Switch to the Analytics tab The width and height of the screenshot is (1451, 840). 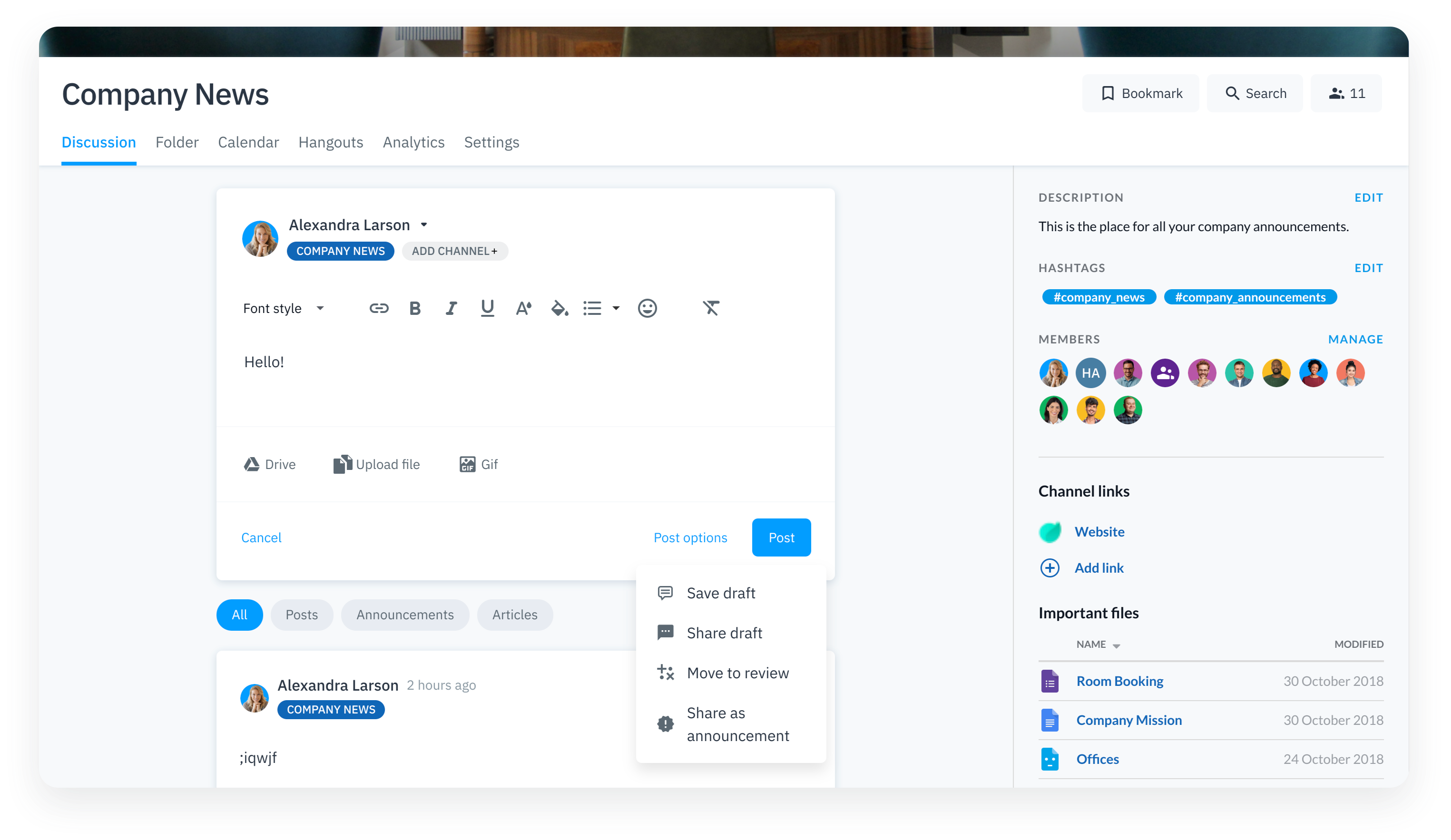point(413,142)
